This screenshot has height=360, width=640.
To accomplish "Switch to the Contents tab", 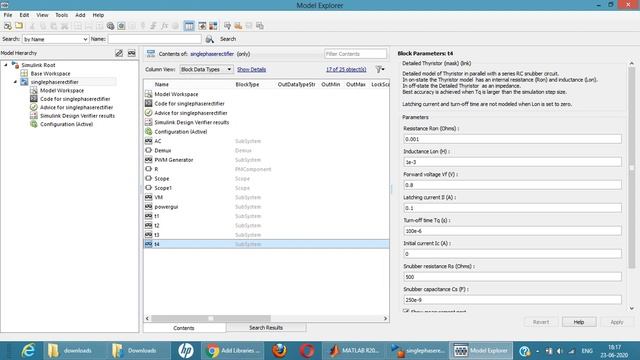I will point(184,328).
